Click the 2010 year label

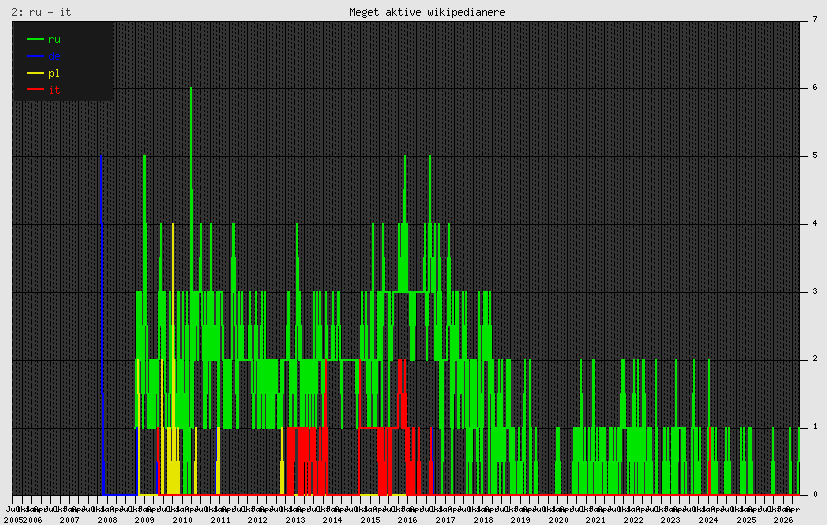point(182,520)
